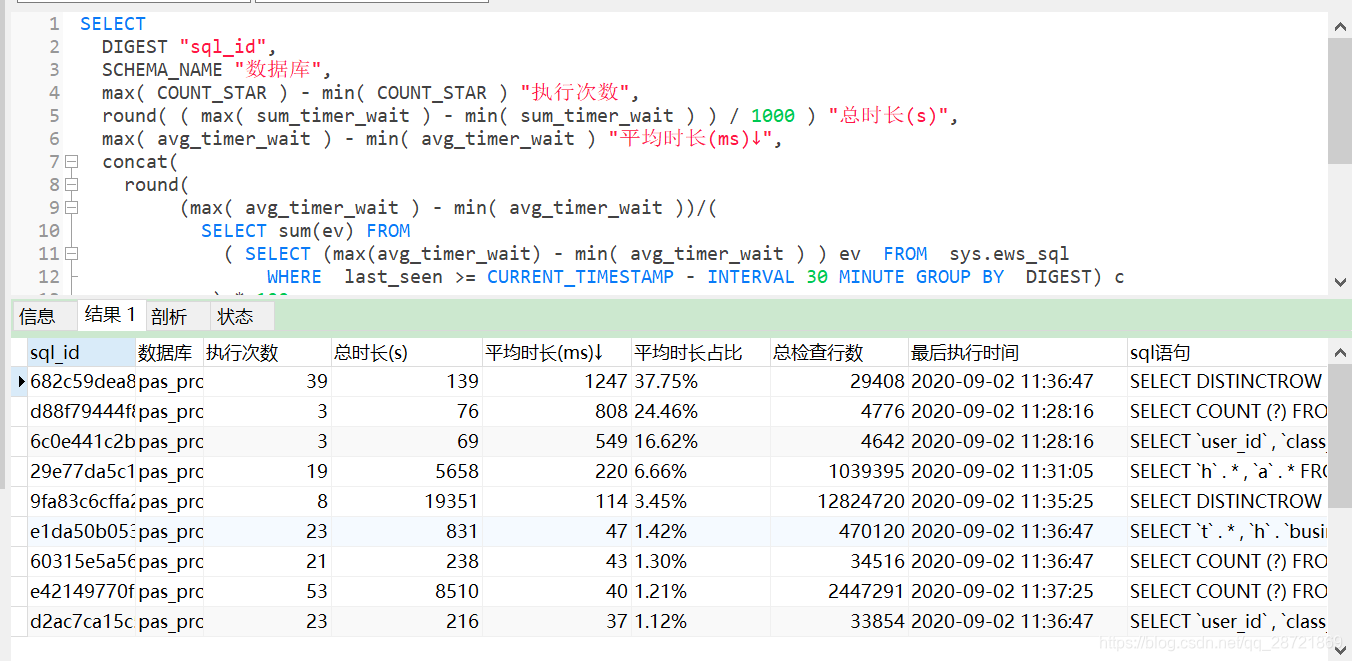Select time cell 2020-09-02 11:31:05

(x=1017, y=471)
